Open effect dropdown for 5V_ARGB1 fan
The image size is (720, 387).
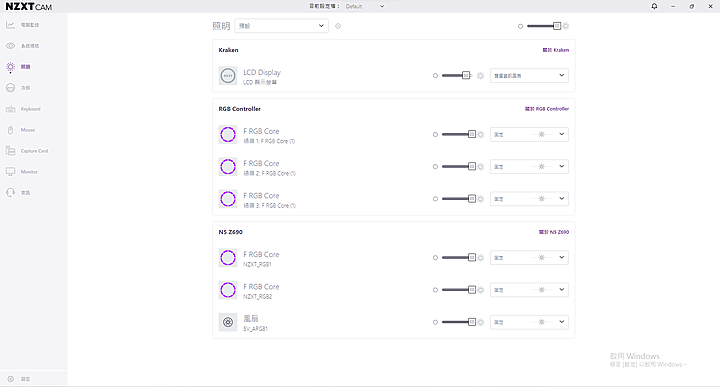[529, 322]
